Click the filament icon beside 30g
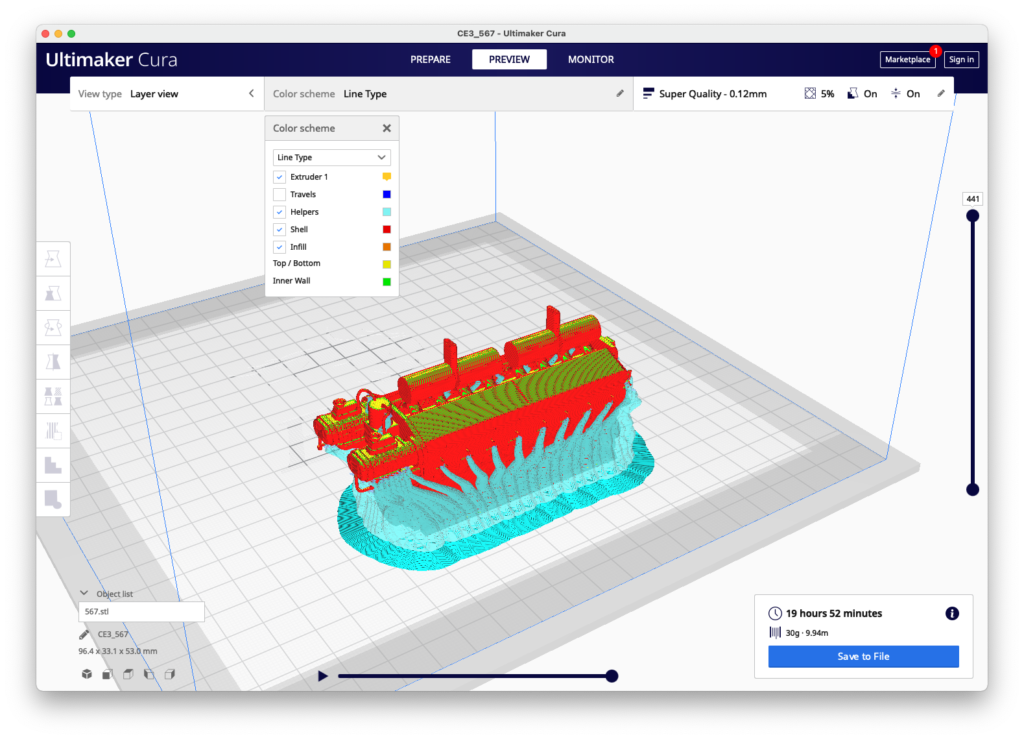This screenshot has height=739, width=1024. tap(775, 632)
